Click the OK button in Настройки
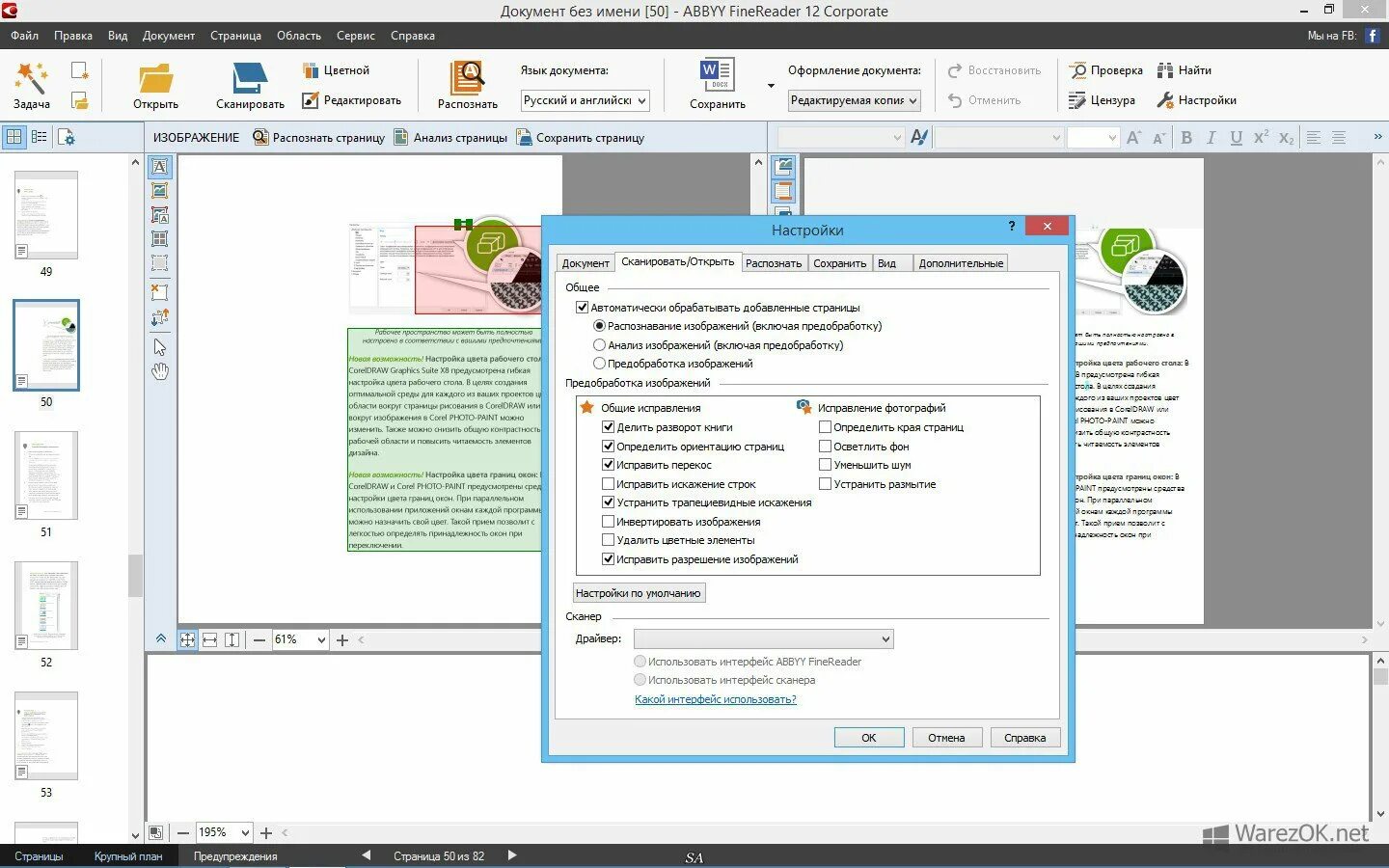The image size is (1389, 868). pyautogui.click(x=869, y=738)
